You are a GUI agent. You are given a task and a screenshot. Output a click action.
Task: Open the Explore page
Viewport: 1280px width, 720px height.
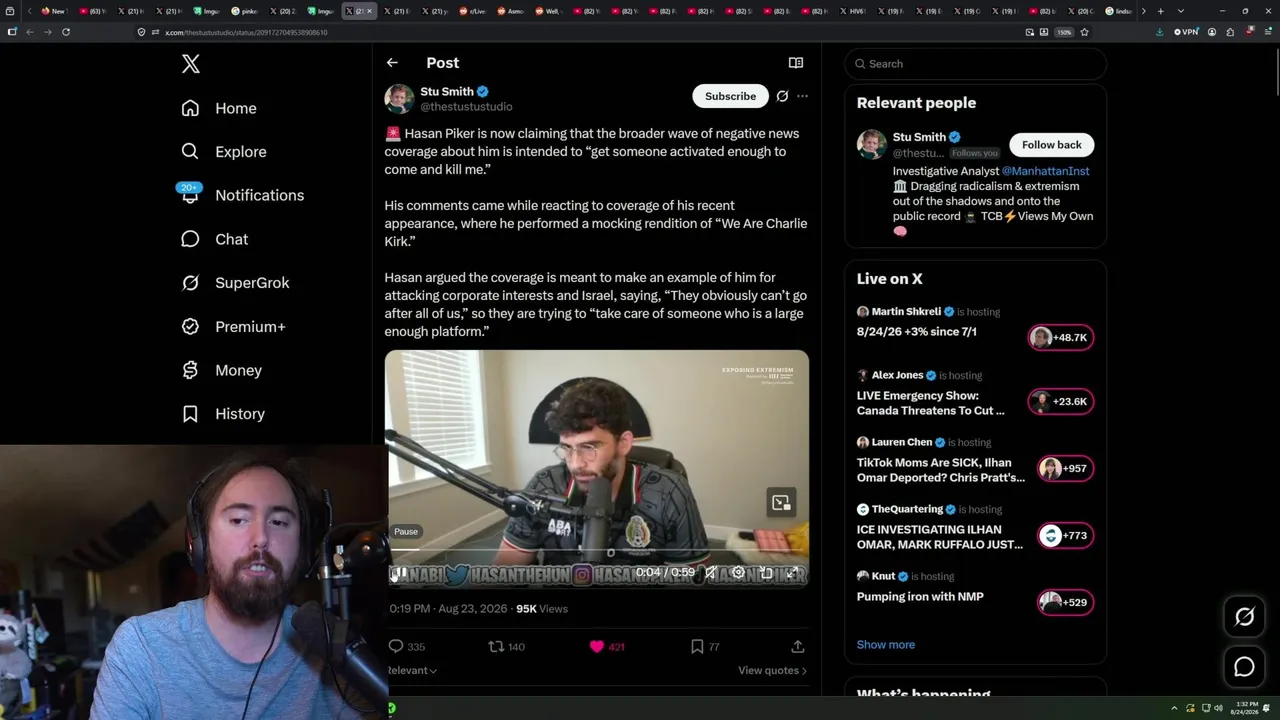pyautogui.click(x=224, y=152)
